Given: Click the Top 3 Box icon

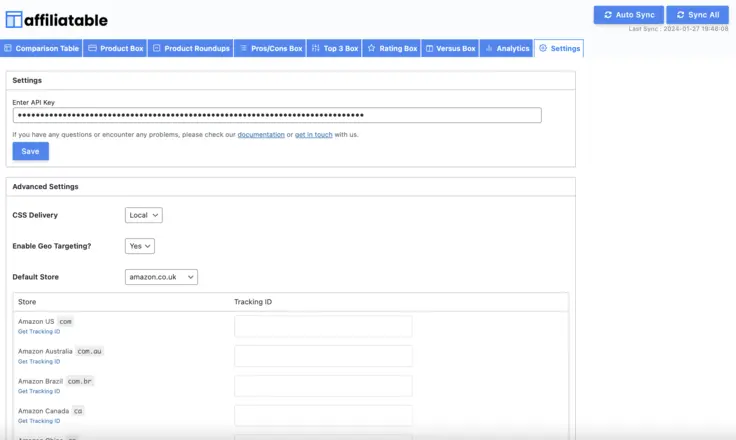Looking at the screenshot, I should click(x=315, y=48).
